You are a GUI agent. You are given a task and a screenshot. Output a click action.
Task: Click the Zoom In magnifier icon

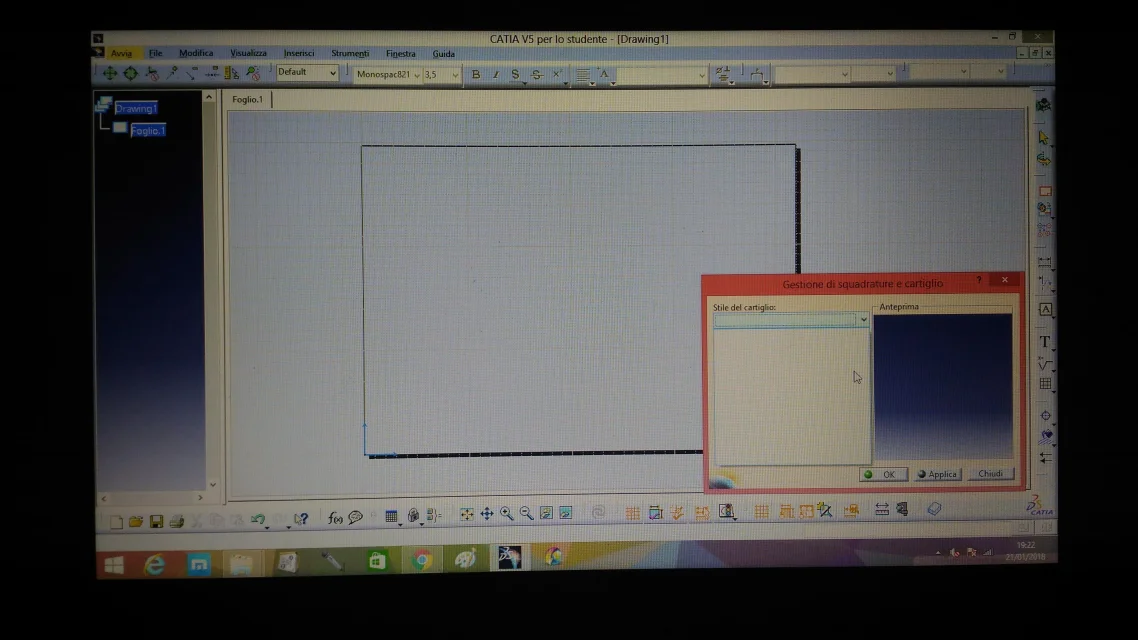[507, 513]
